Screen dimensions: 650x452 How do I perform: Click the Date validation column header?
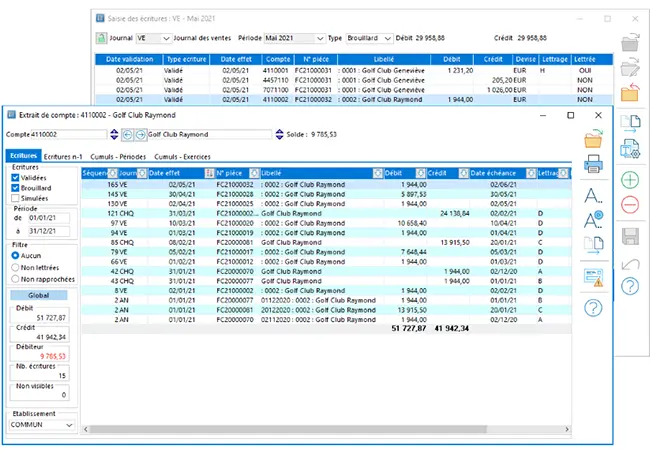(x=129, y=59)
